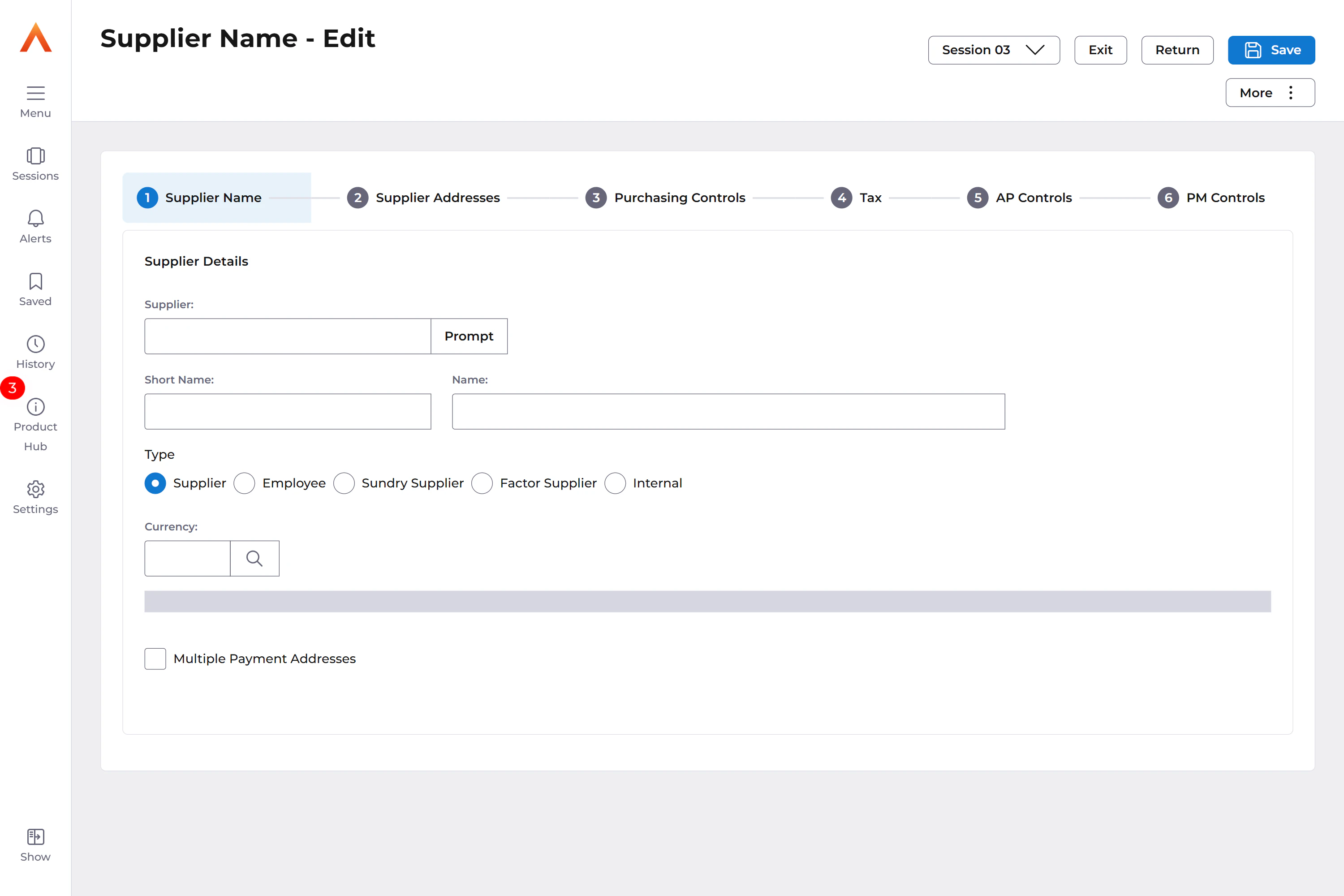Check Alerts using the bell icon
The height and width of the screenshot is (896, 1344).
click(x=35, y=218)
